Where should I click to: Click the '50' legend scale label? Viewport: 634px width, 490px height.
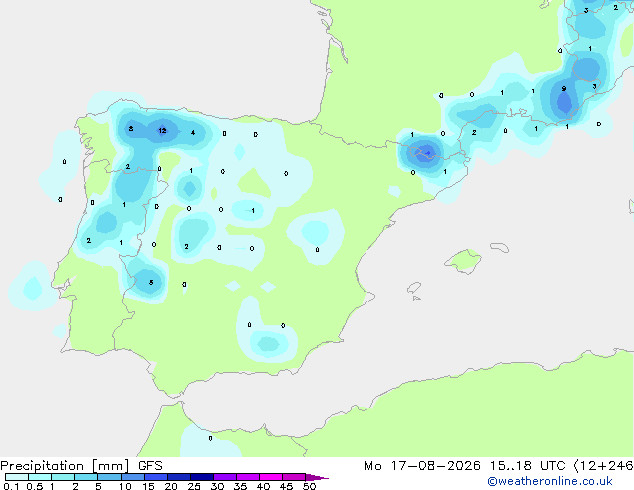309,486
